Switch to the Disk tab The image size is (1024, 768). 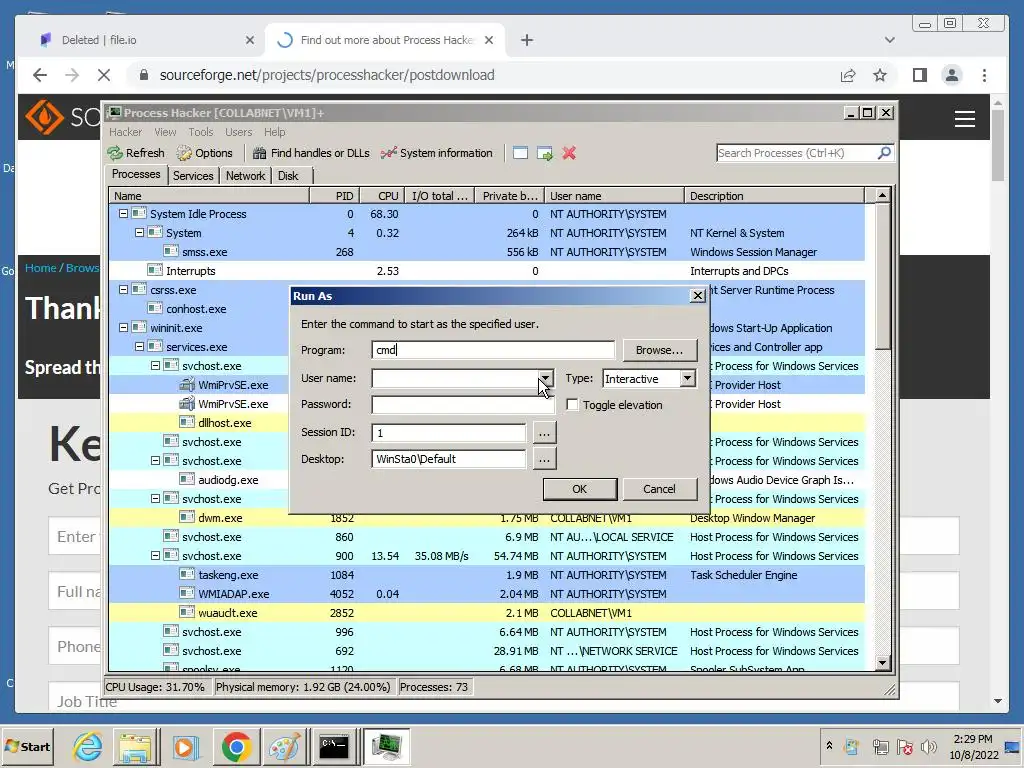pyautogui.click(x=288, y=176)
